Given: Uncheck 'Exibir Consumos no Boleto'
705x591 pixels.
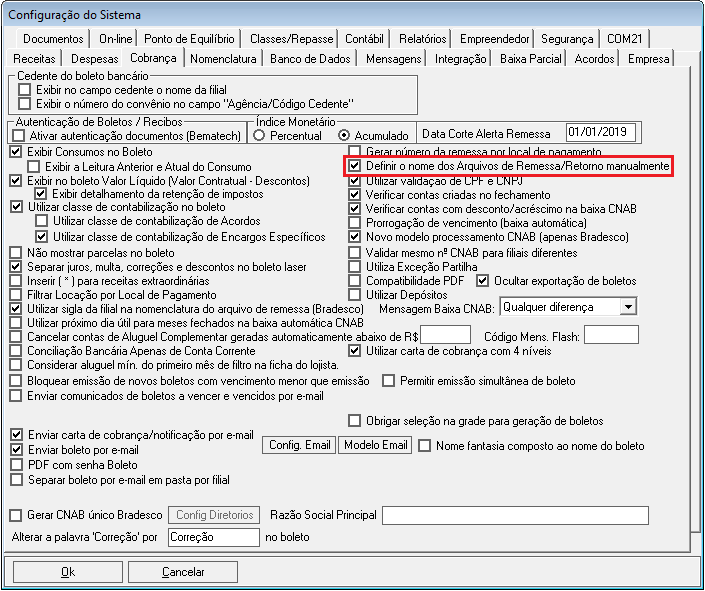Looking at the screenshot, I should point(16,152).
